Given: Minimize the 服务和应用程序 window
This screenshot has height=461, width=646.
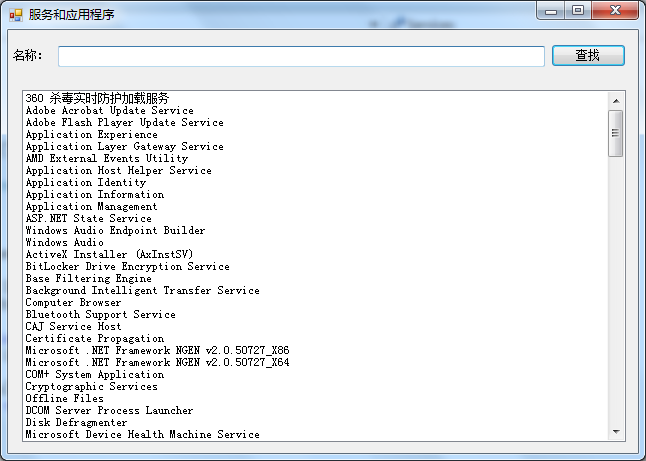Looking at the screenshot, I should pyautogui.click(x=550, y=10).
